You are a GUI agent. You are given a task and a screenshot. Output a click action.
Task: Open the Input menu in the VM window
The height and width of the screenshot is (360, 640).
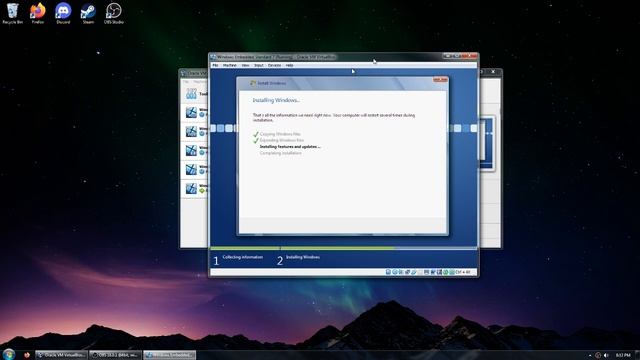click(x=259, y=65)
